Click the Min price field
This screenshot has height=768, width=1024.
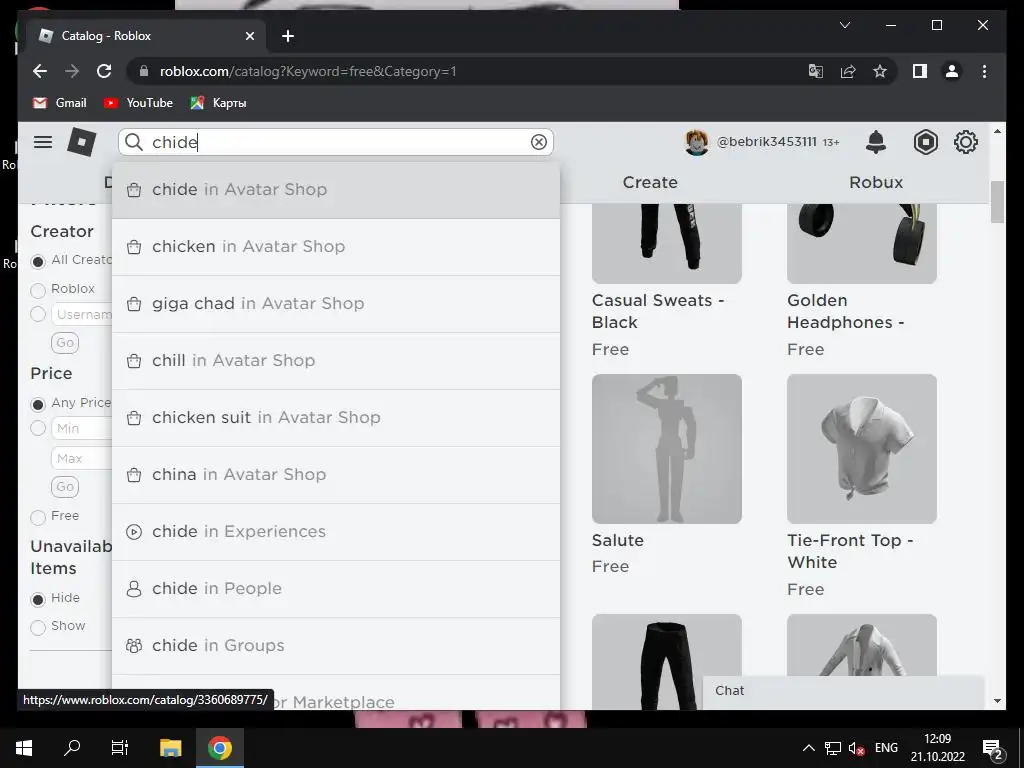(x=82, y=428)
